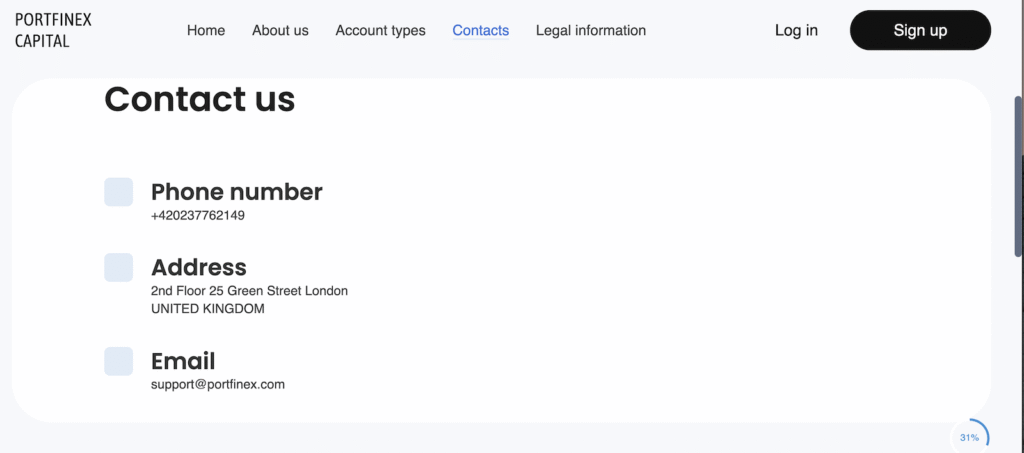Open Account types in navigation

(x=380, y=31)
